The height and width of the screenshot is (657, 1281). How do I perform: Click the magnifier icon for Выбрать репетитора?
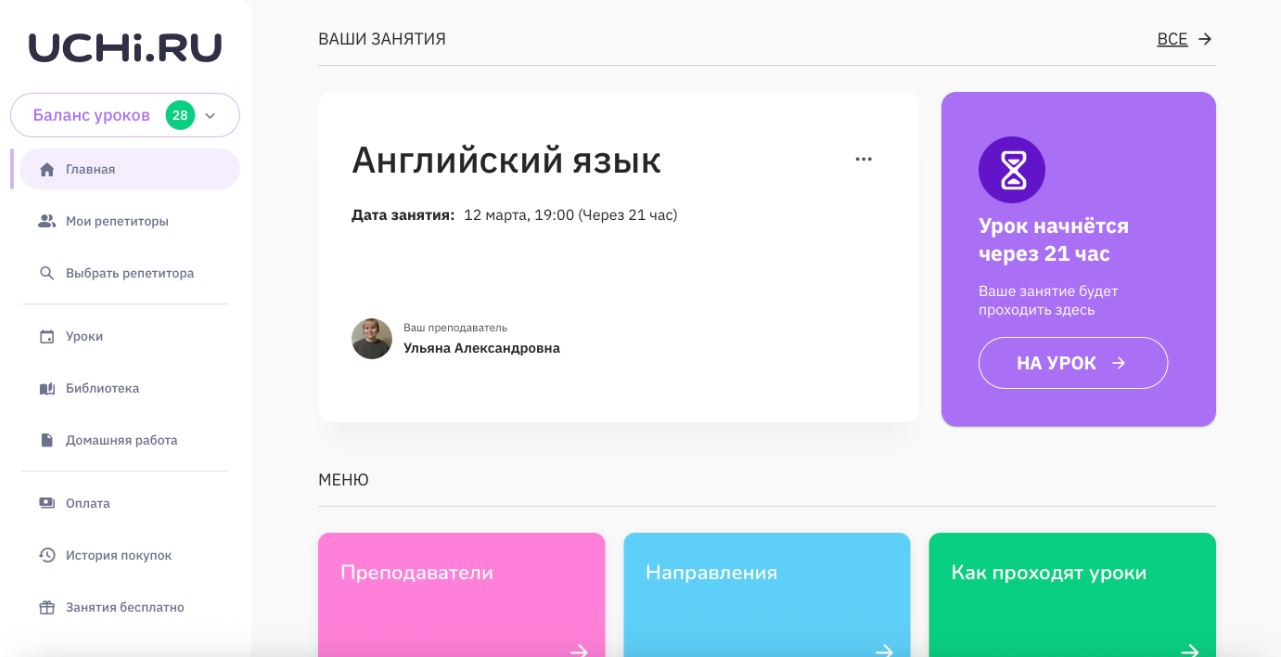pyautogui.click(x=46, y=273)
